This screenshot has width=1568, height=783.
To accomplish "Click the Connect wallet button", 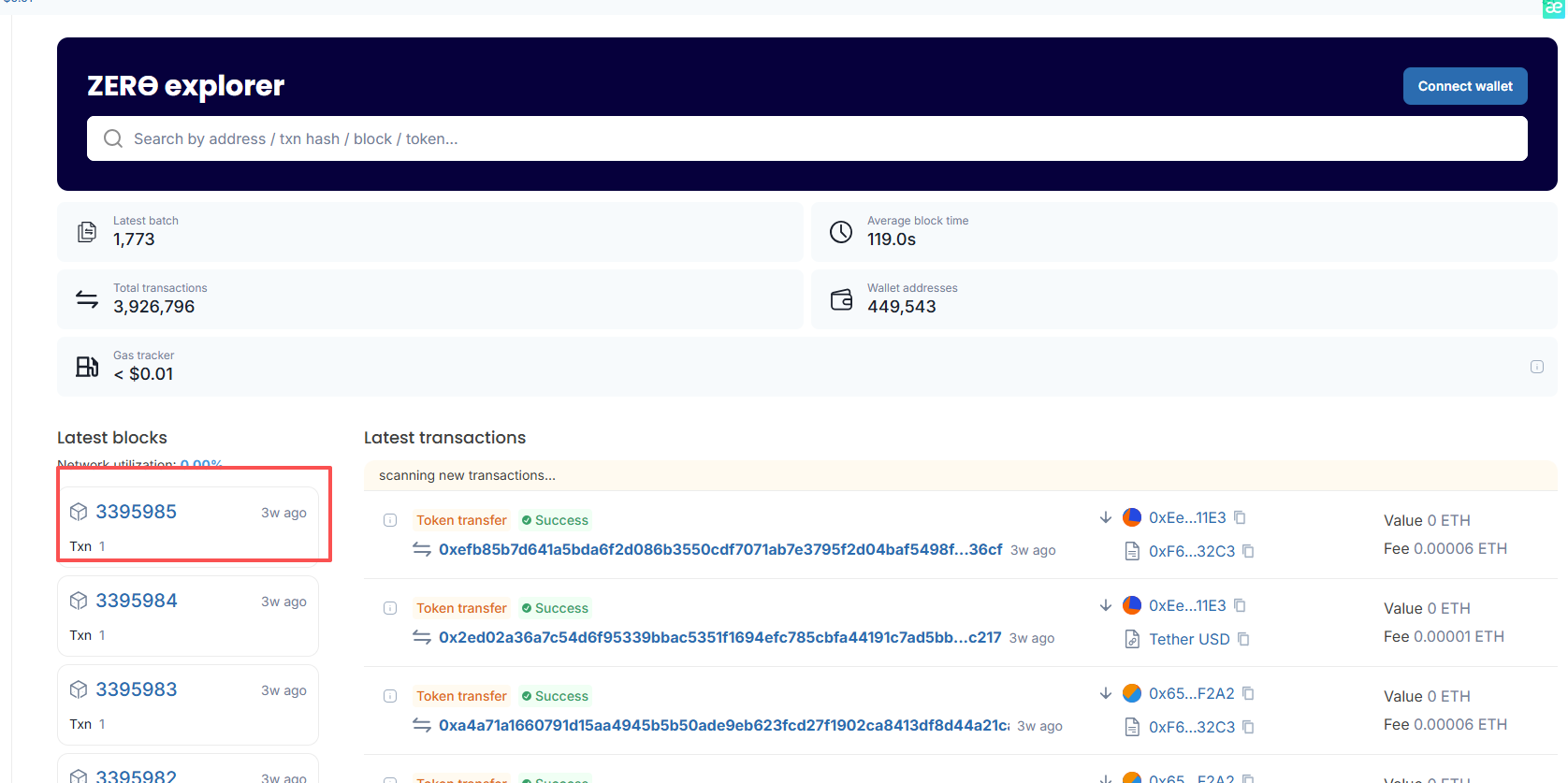I will tap(1465, 86).
